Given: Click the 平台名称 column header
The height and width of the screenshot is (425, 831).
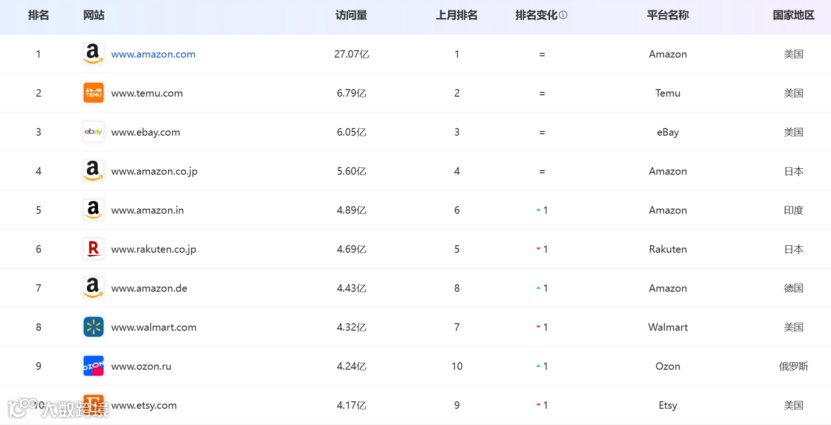Looking at the screenshot, I should point(668,15).
